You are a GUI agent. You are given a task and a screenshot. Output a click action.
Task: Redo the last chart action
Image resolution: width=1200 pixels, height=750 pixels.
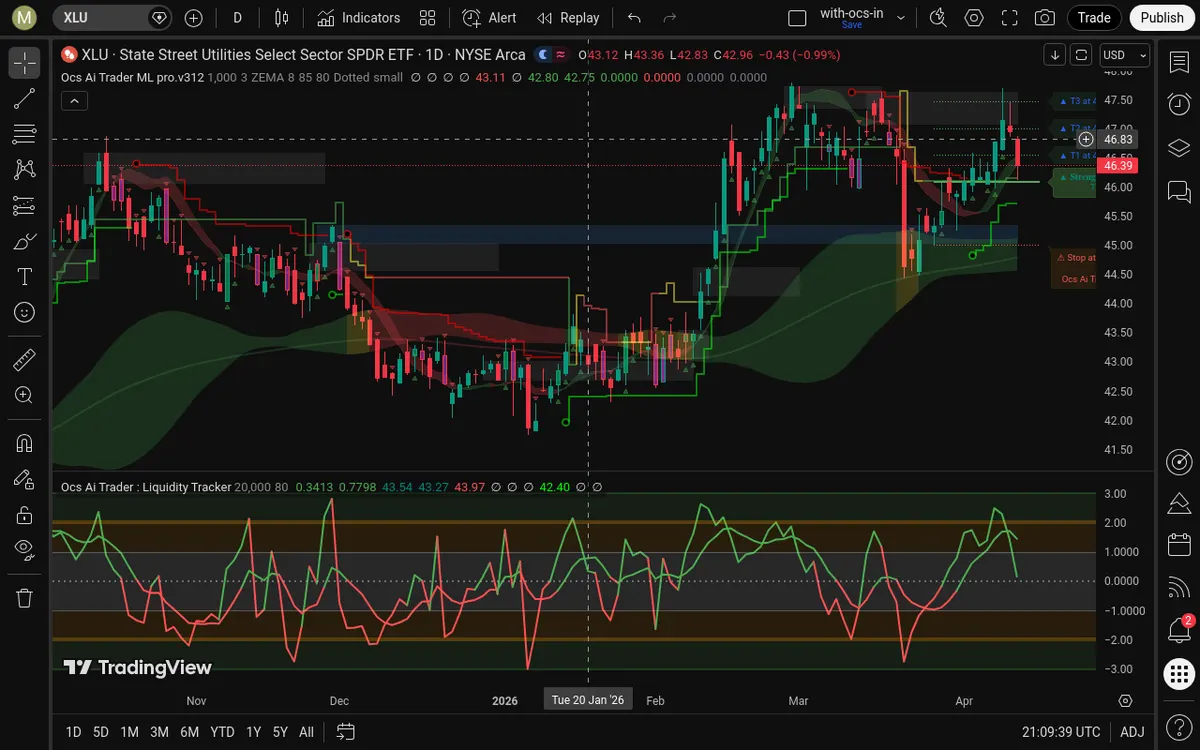coord(670,18)
